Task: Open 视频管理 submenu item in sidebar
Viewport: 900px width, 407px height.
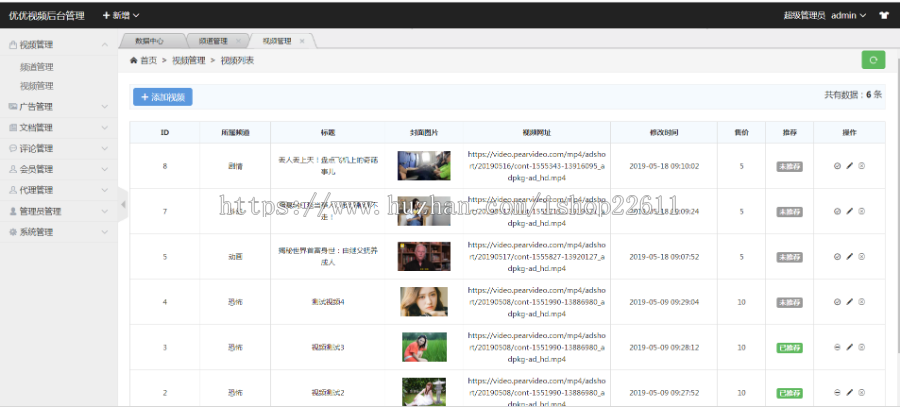Action: [x=37, y=86]
